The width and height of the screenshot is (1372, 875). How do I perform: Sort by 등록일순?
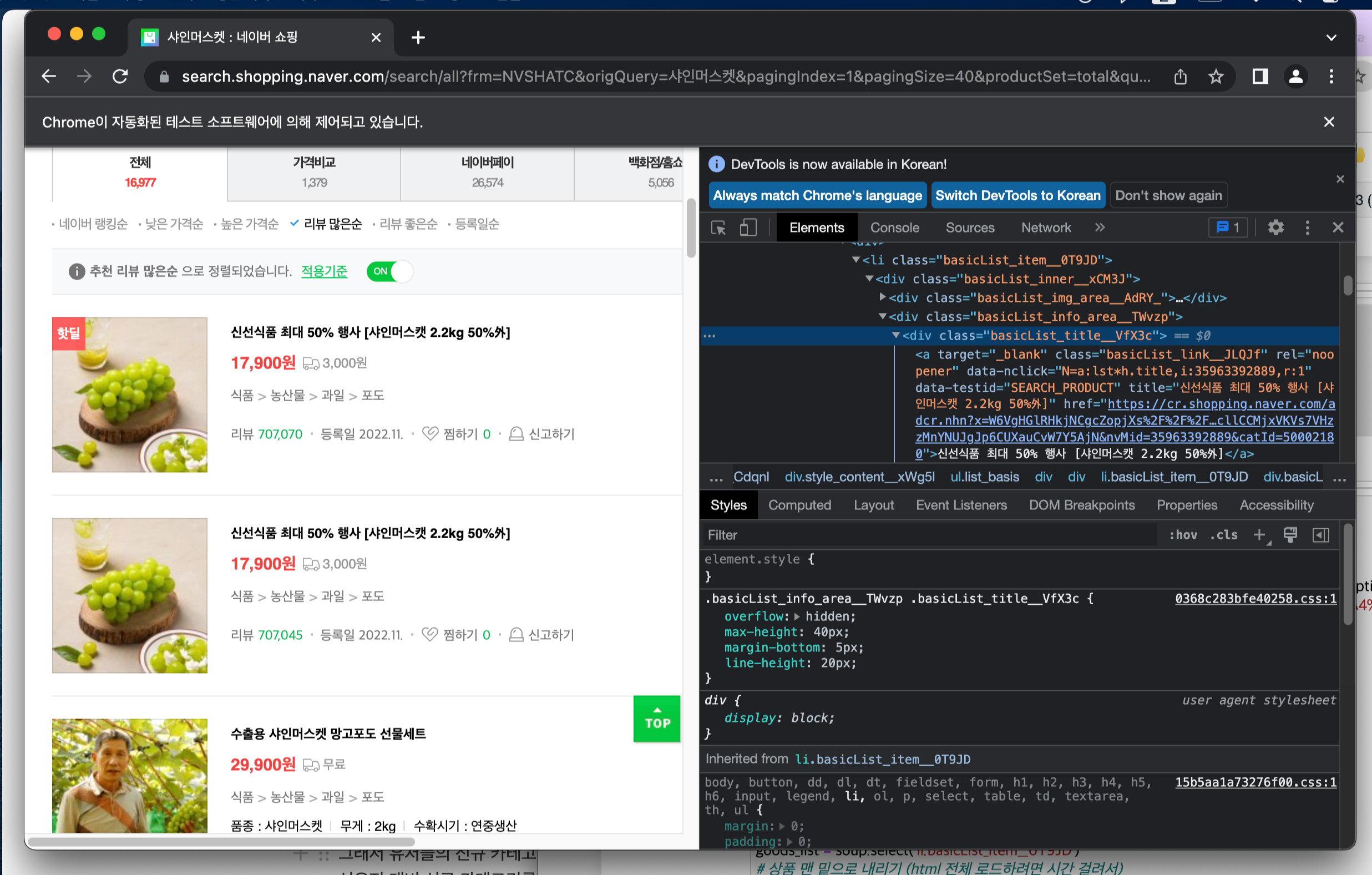[477, 224]
